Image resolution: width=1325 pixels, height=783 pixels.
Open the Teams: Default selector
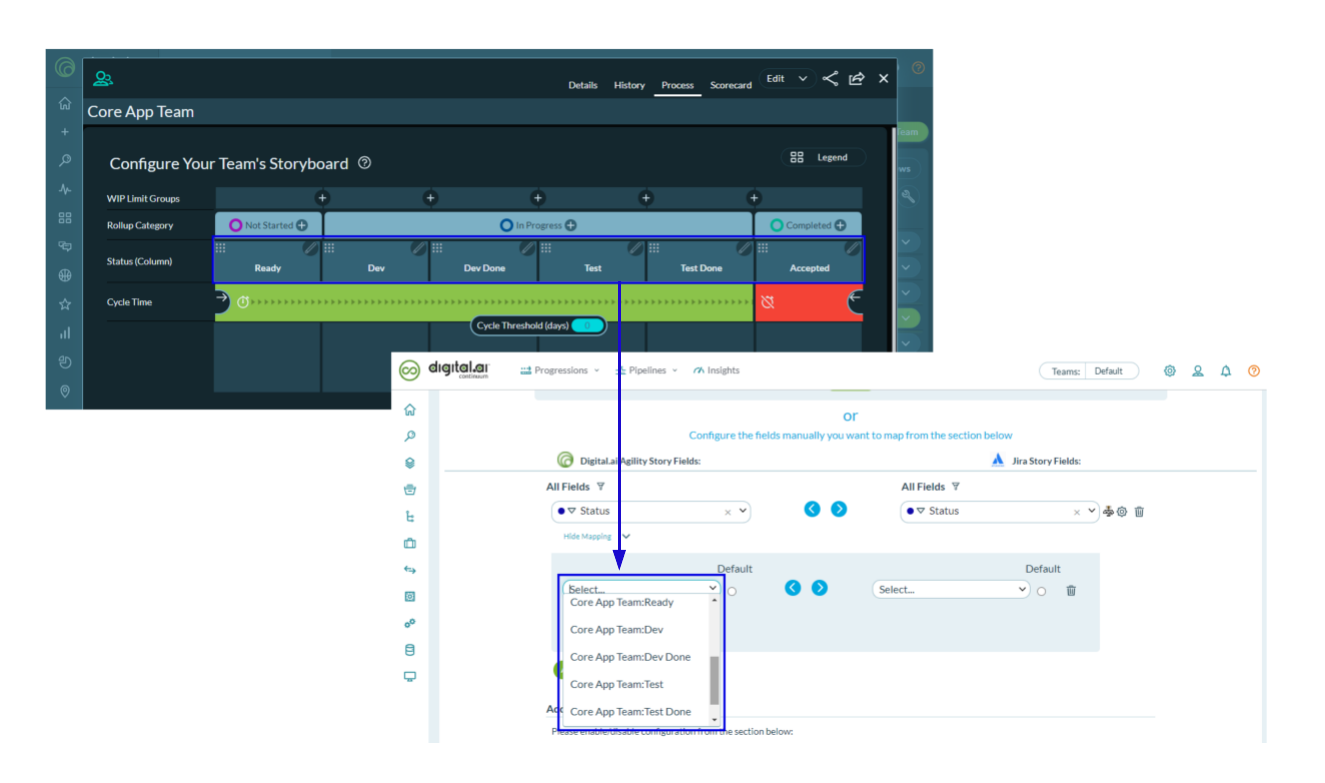point(1089,371)
